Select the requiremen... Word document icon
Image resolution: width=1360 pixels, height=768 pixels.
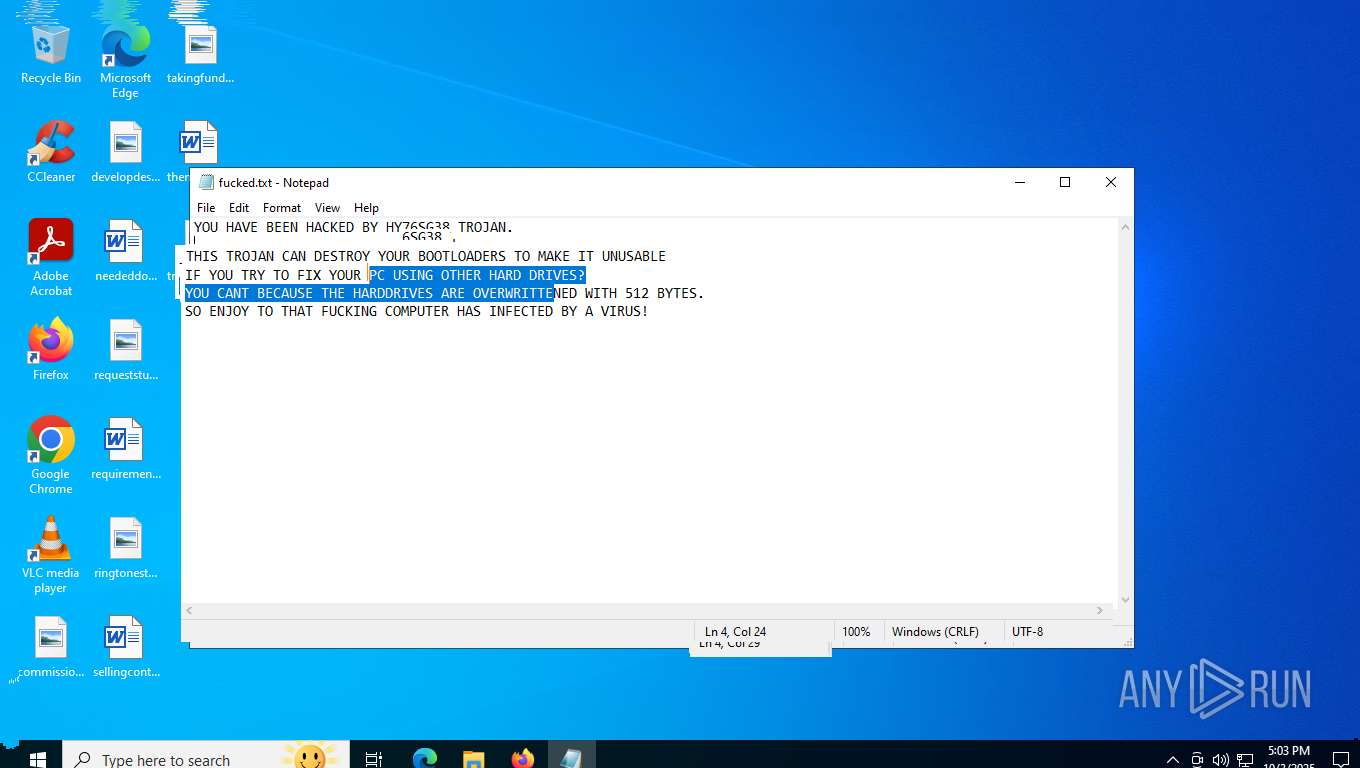(x=125, y=449)
